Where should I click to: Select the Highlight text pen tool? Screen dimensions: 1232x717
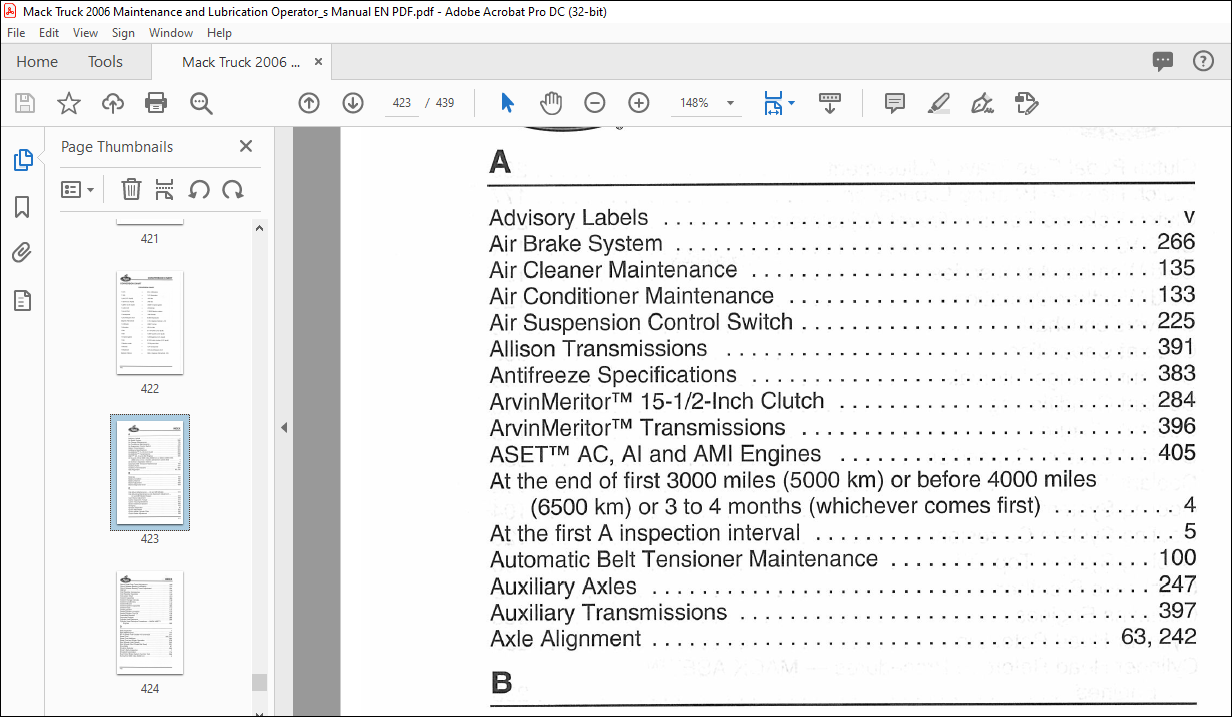coord(938,103)
